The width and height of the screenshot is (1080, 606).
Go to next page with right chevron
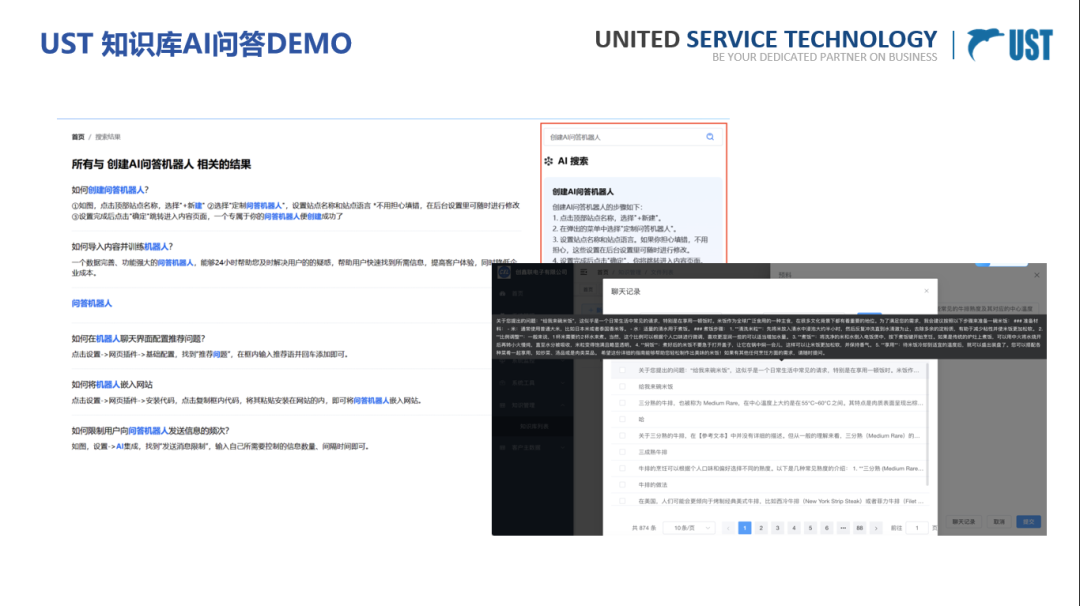coord(876,528)
